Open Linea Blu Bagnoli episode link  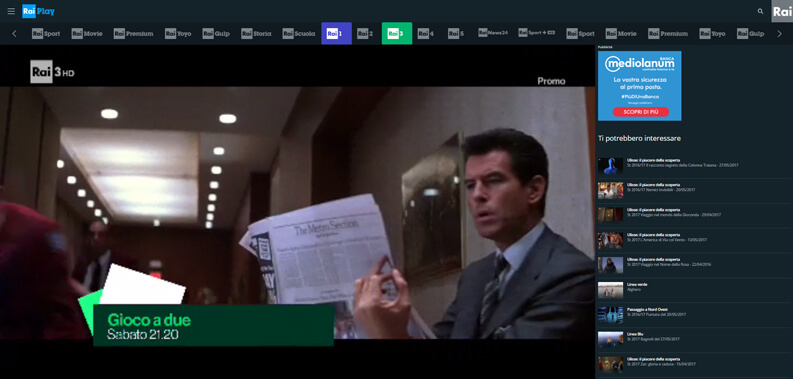(694, 340)
